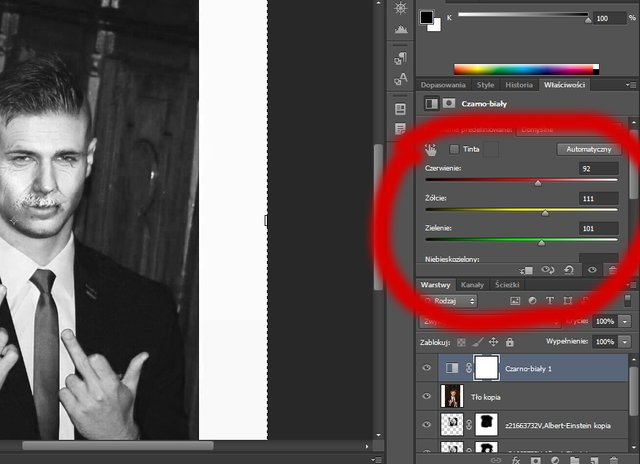
Task: Open the Histogram panel icon
Action: [401, 29]
